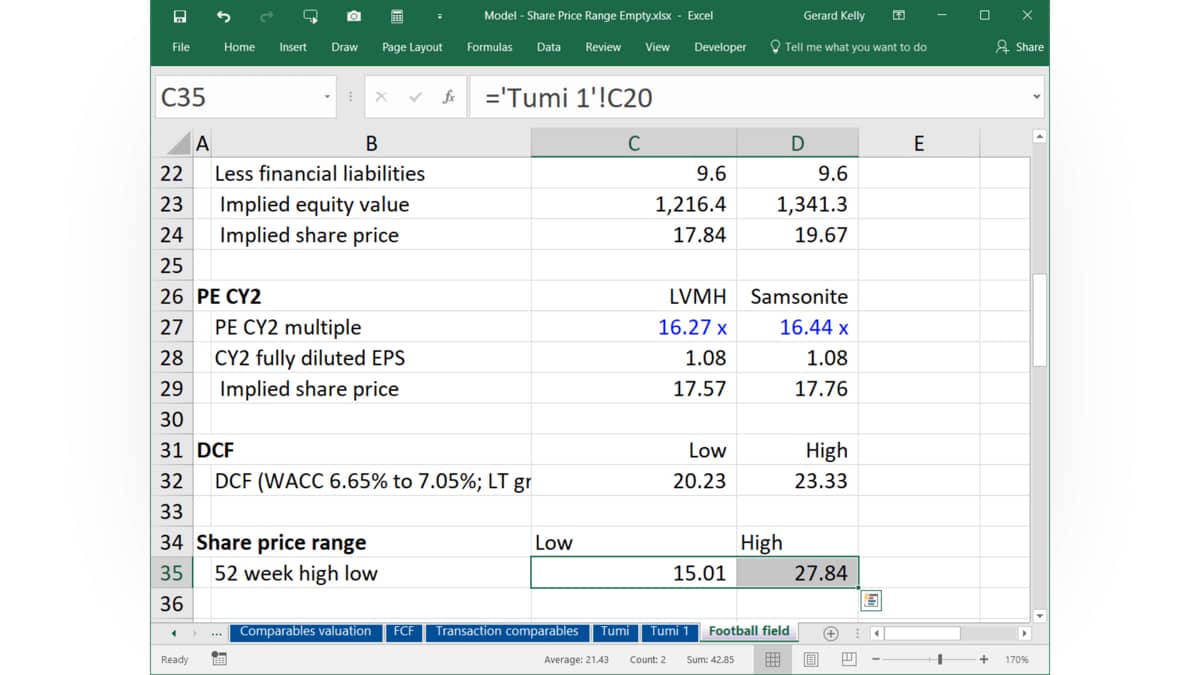Select row 35 header
This screenshot has width=1200, height=675.
coord(172,573)
